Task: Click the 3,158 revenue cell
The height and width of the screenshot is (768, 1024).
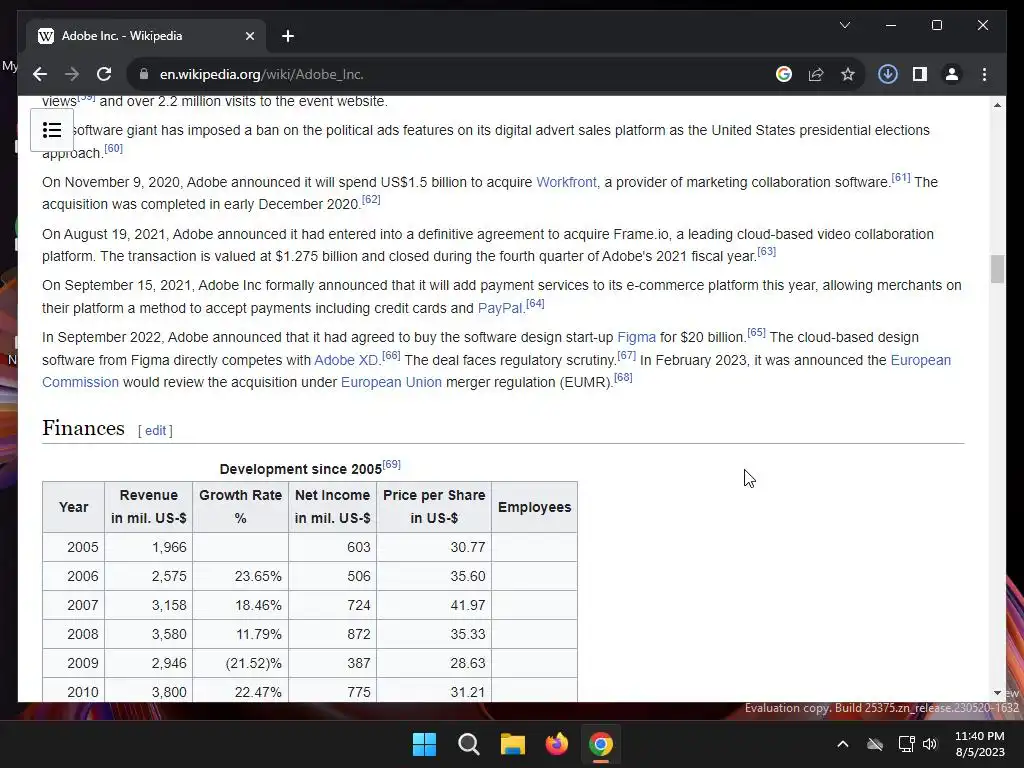Action: [149, 605]
